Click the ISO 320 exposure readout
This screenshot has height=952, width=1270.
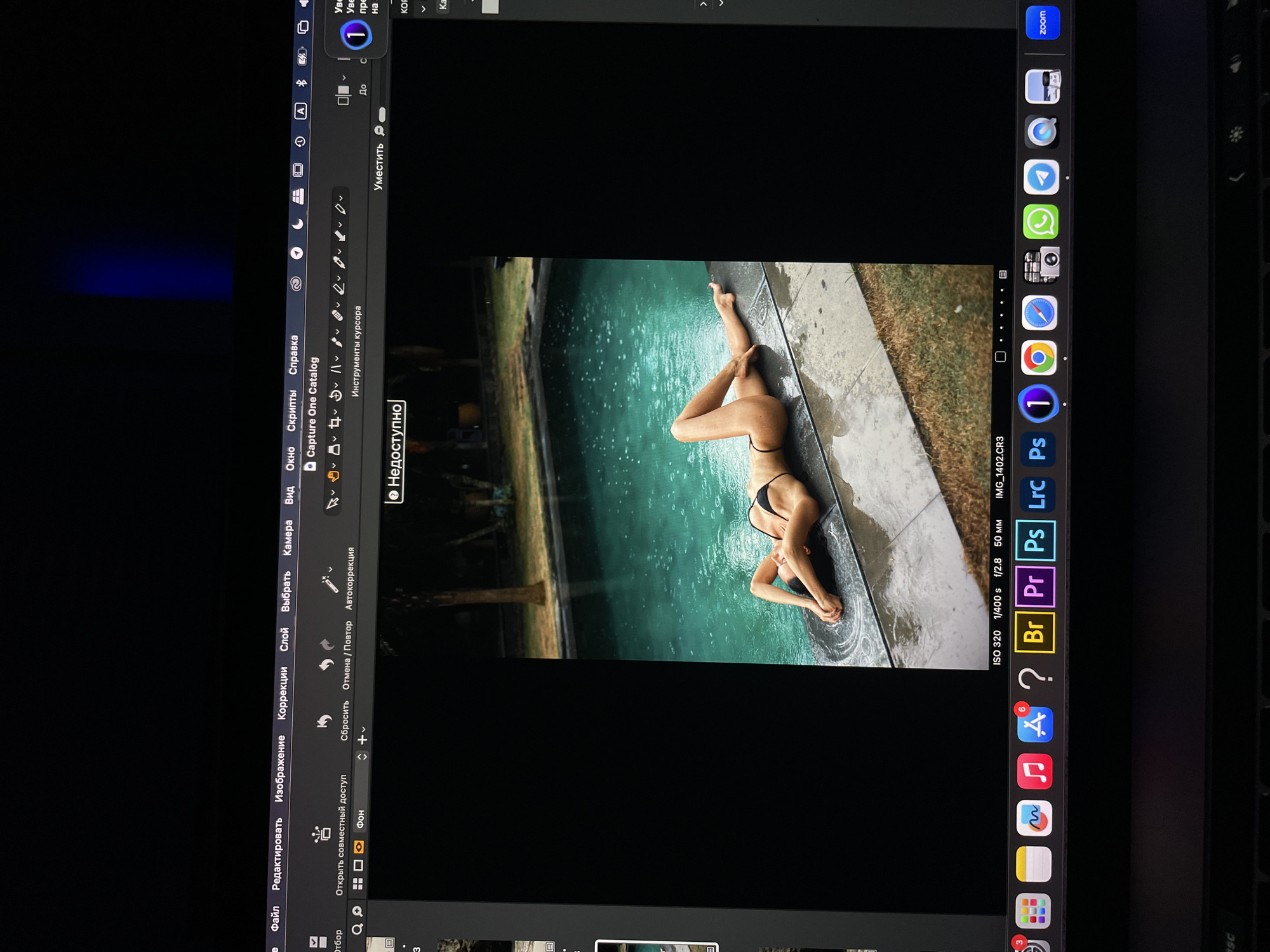click(997, 648)
